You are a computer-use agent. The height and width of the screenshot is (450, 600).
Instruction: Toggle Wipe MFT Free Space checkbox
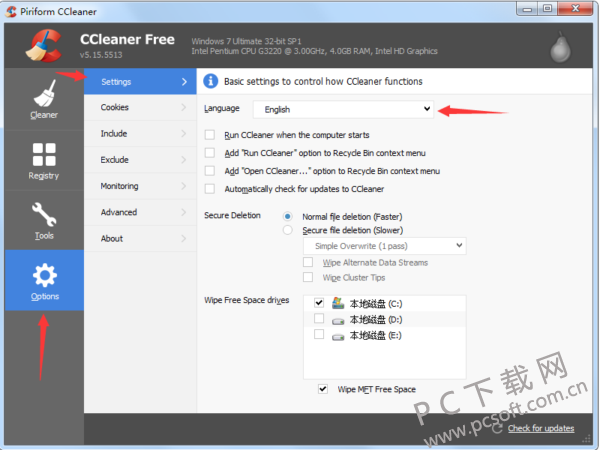tap(323, 389)
